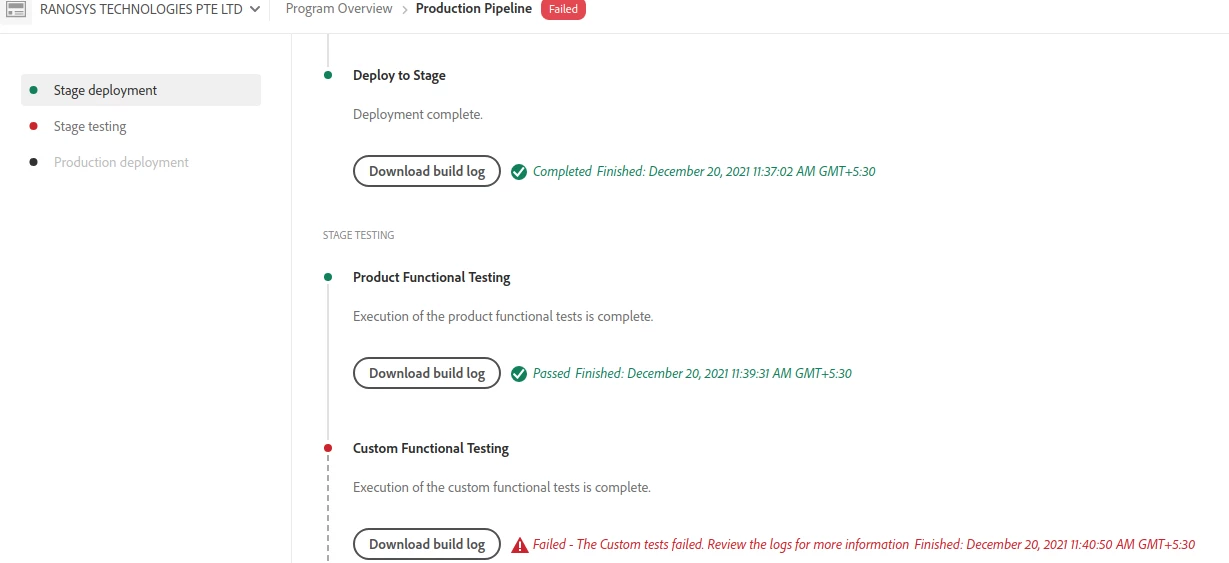Screen dimensions: 1229x563
Task: Click the Product Functional Testing timeline marker
Action: pyautogui.click(x=328, y=277)
